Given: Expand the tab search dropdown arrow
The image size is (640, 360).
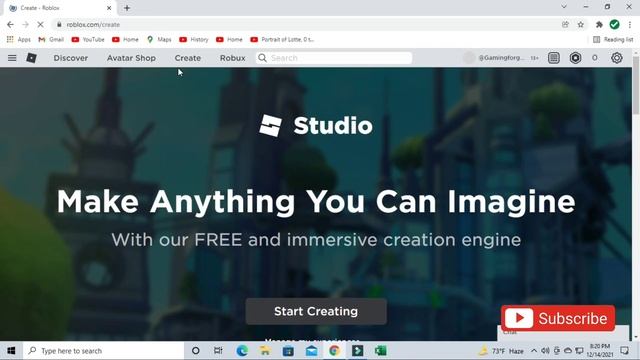Looking at the screenshot, I should click(564, 7).
